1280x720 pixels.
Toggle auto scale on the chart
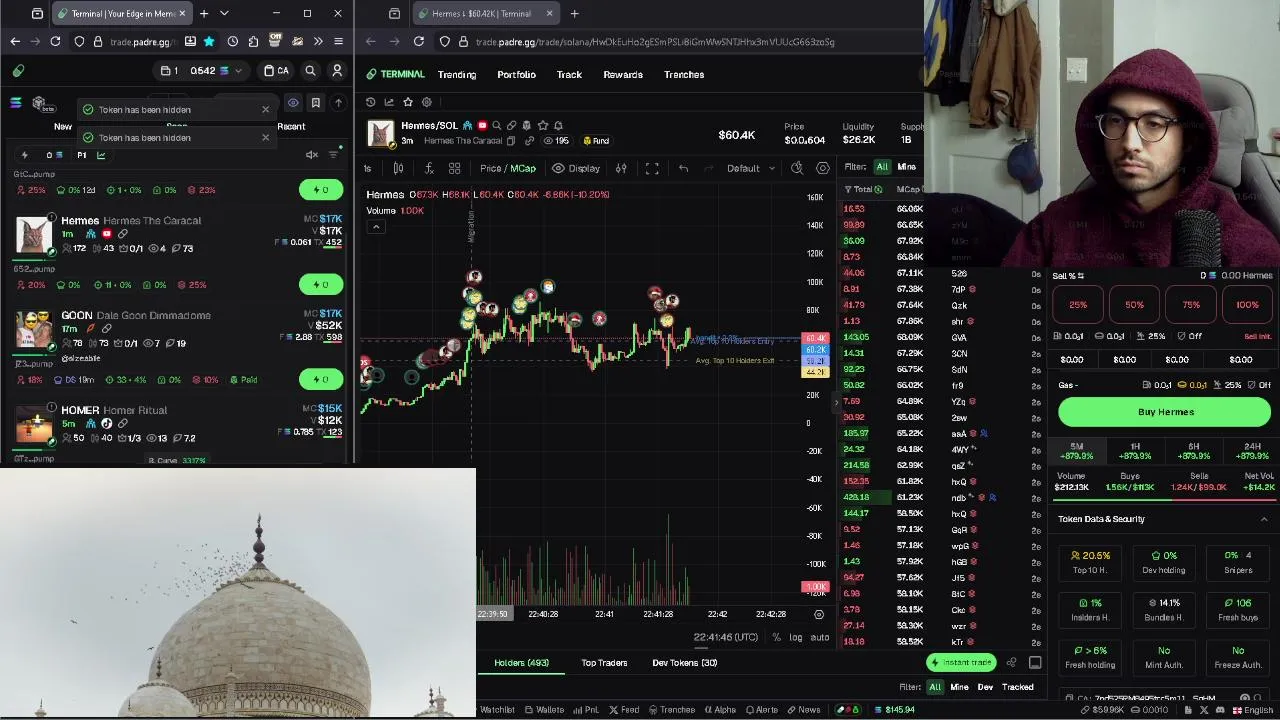(820, 638)
